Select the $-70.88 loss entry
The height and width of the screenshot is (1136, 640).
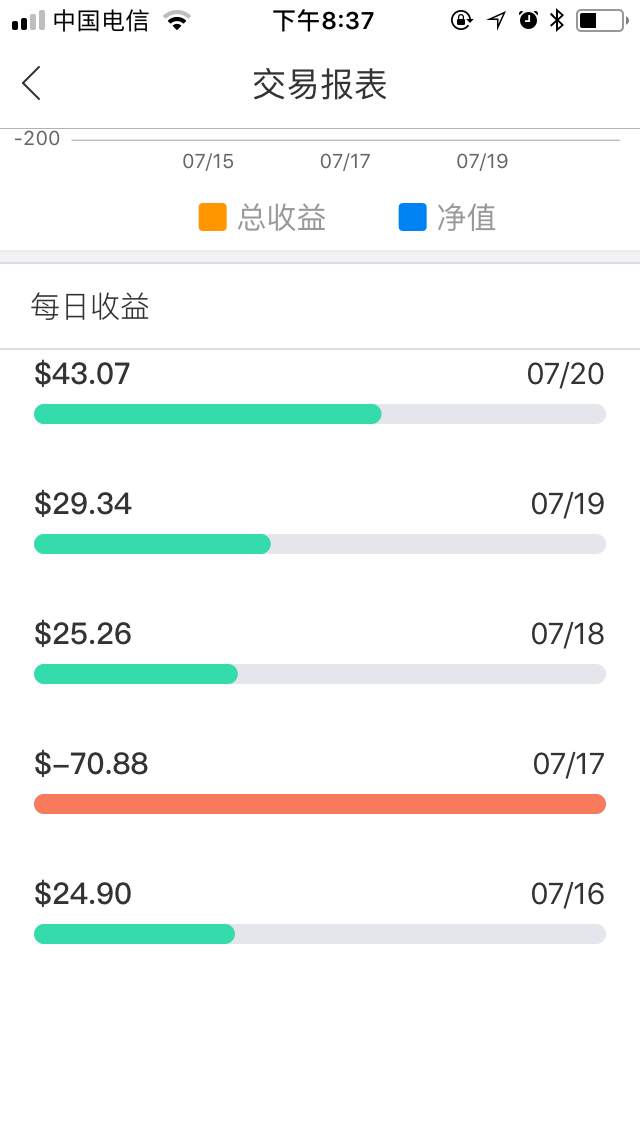click(91, 764)
